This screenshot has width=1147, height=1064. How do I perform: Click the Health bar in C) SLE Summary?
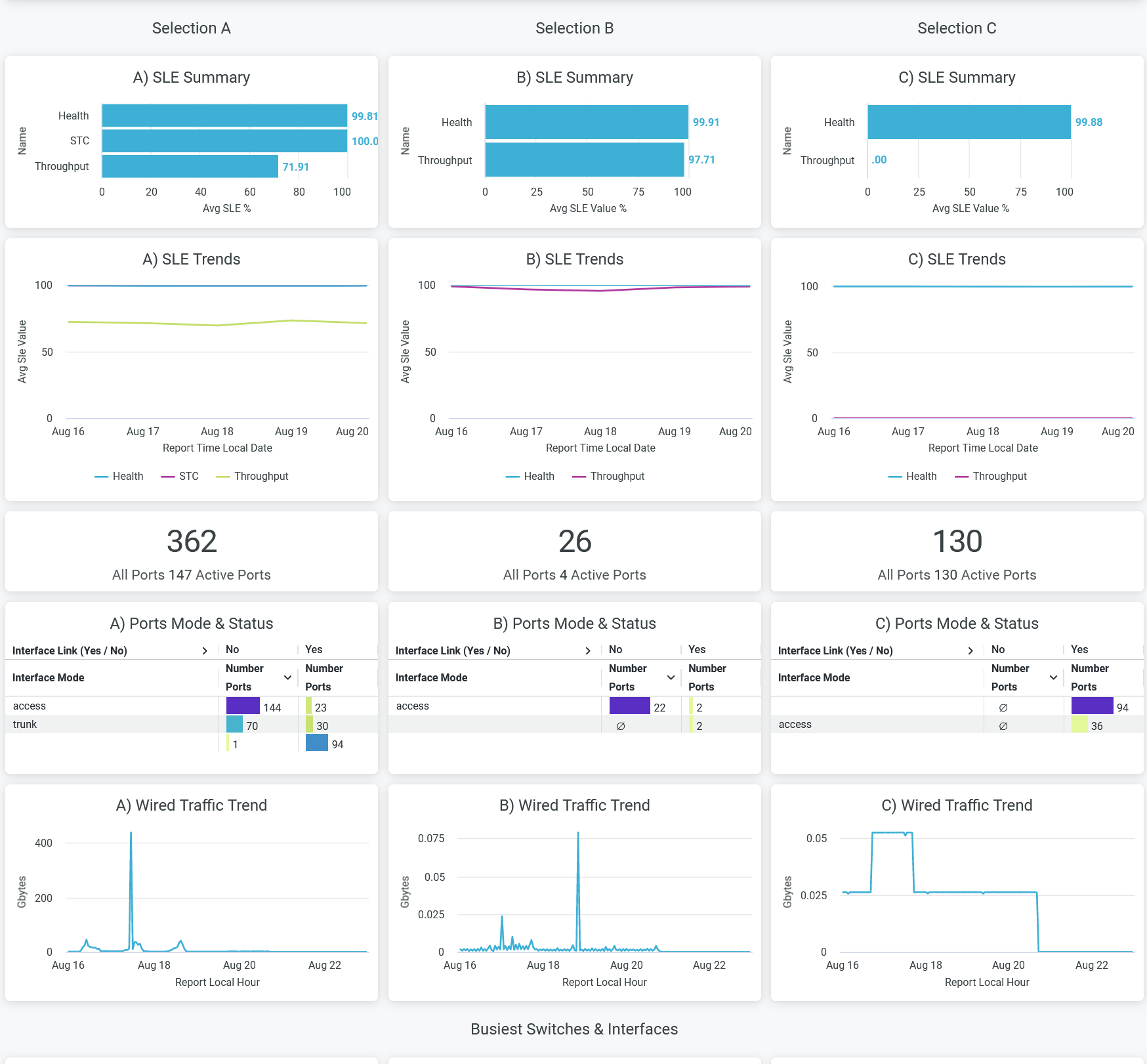[x=969, y=122]
